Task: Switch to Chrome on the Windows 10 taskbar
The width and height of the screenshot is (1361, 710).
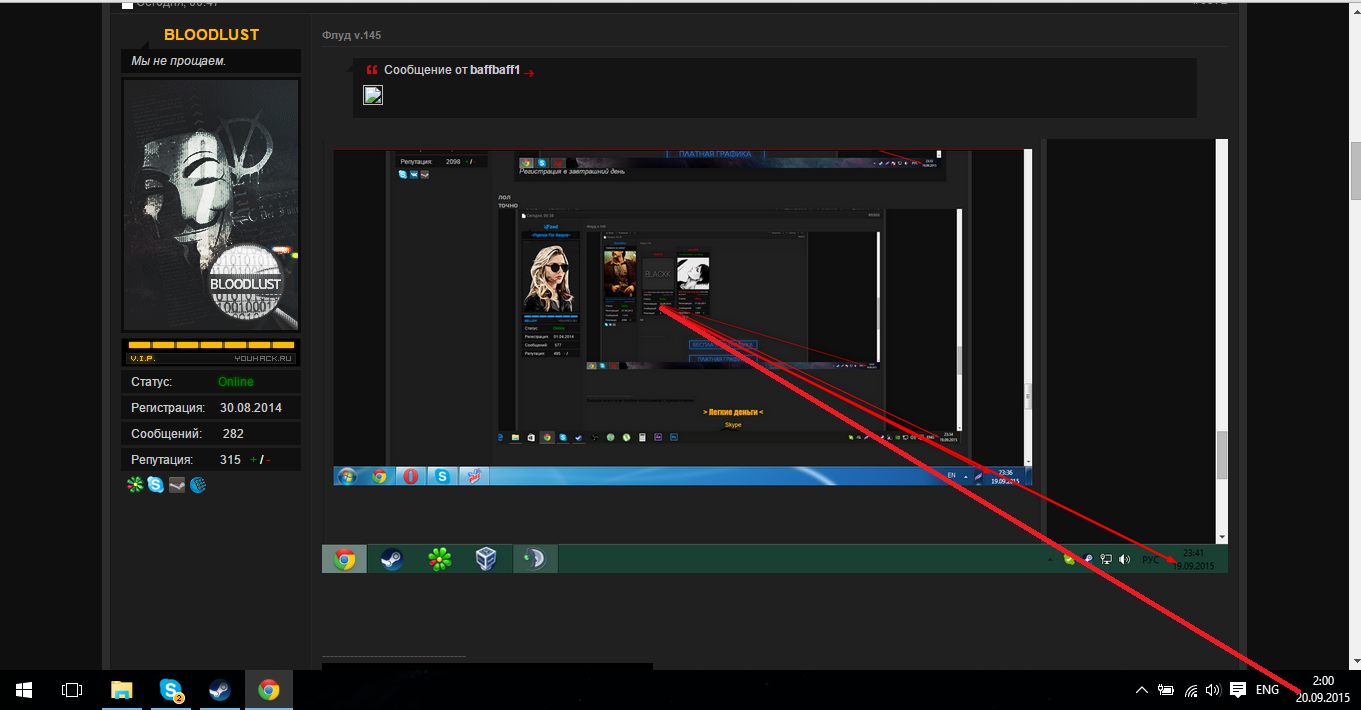Action: pos(268,690)
